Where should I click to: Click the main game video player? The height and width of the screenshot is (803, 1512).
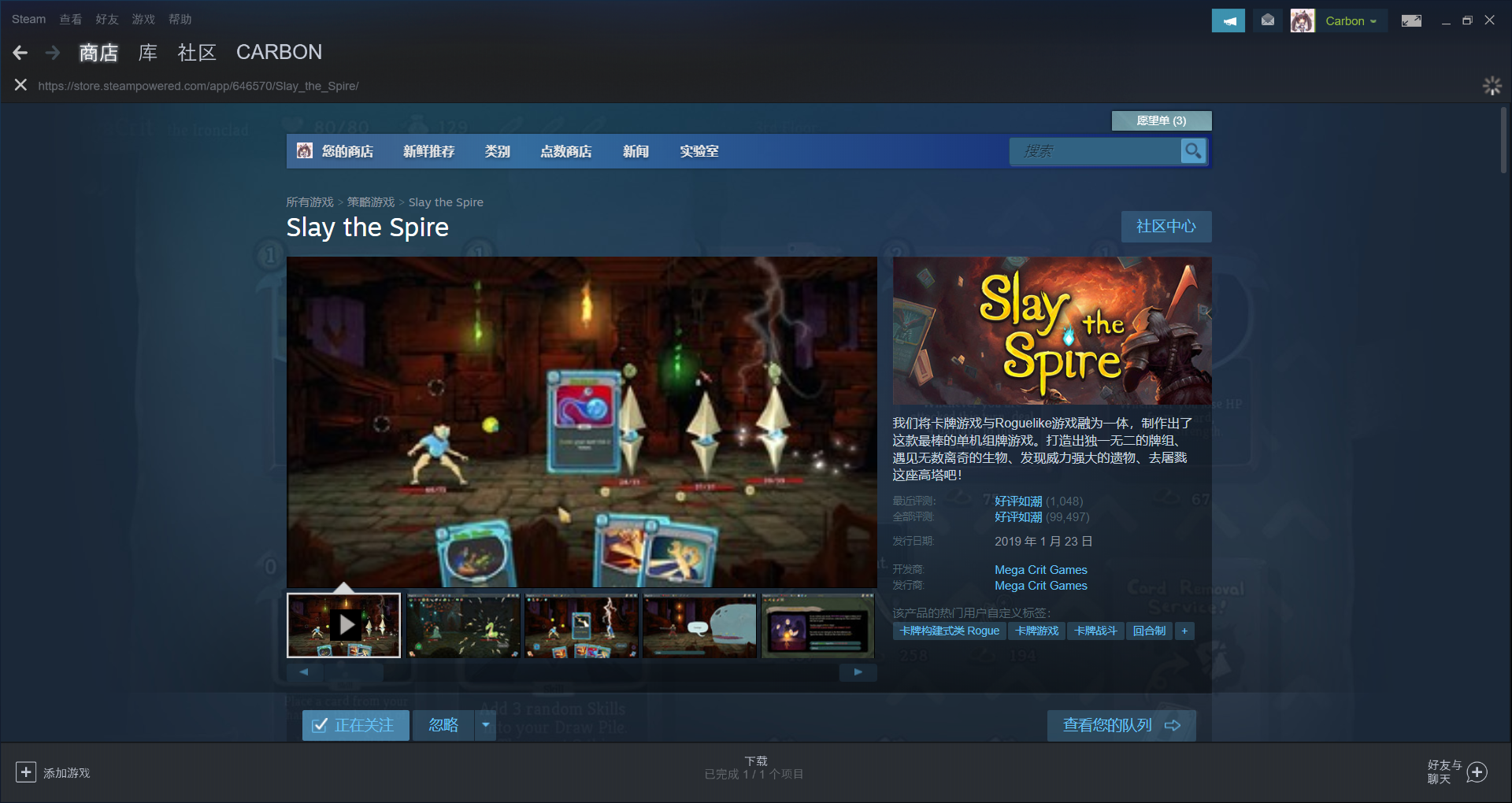(582, 421)
